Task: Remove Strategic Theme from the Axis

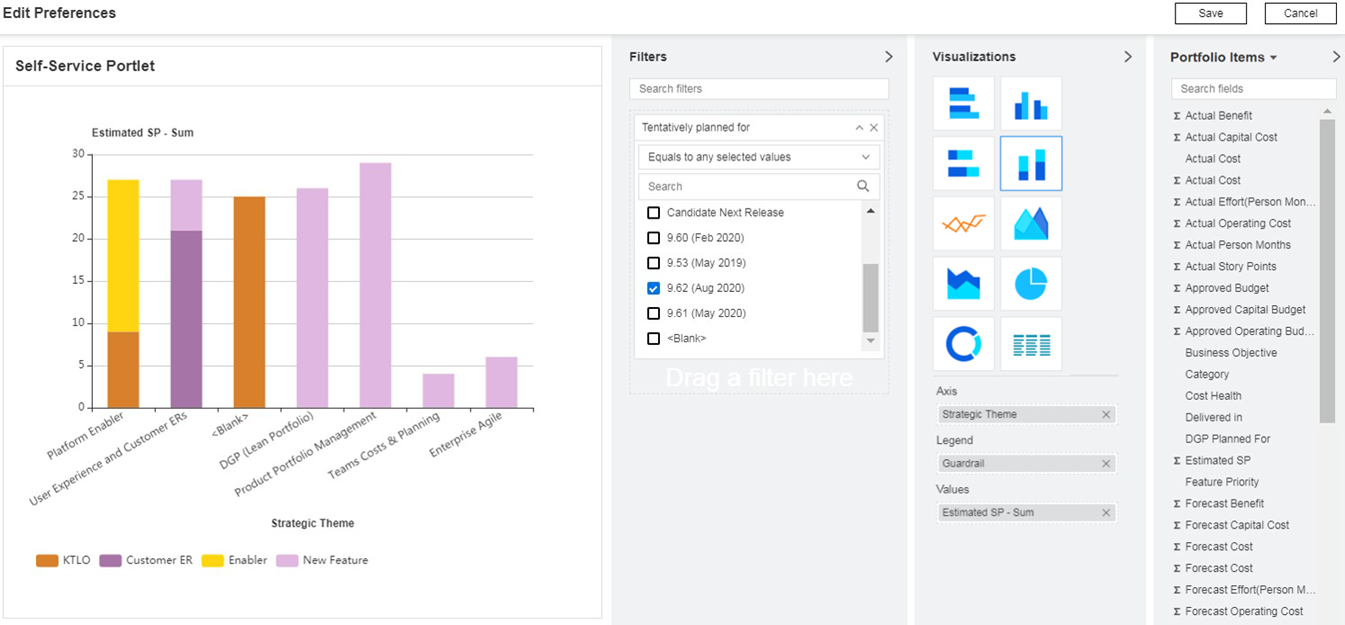Action: [x=1106, y=414]
